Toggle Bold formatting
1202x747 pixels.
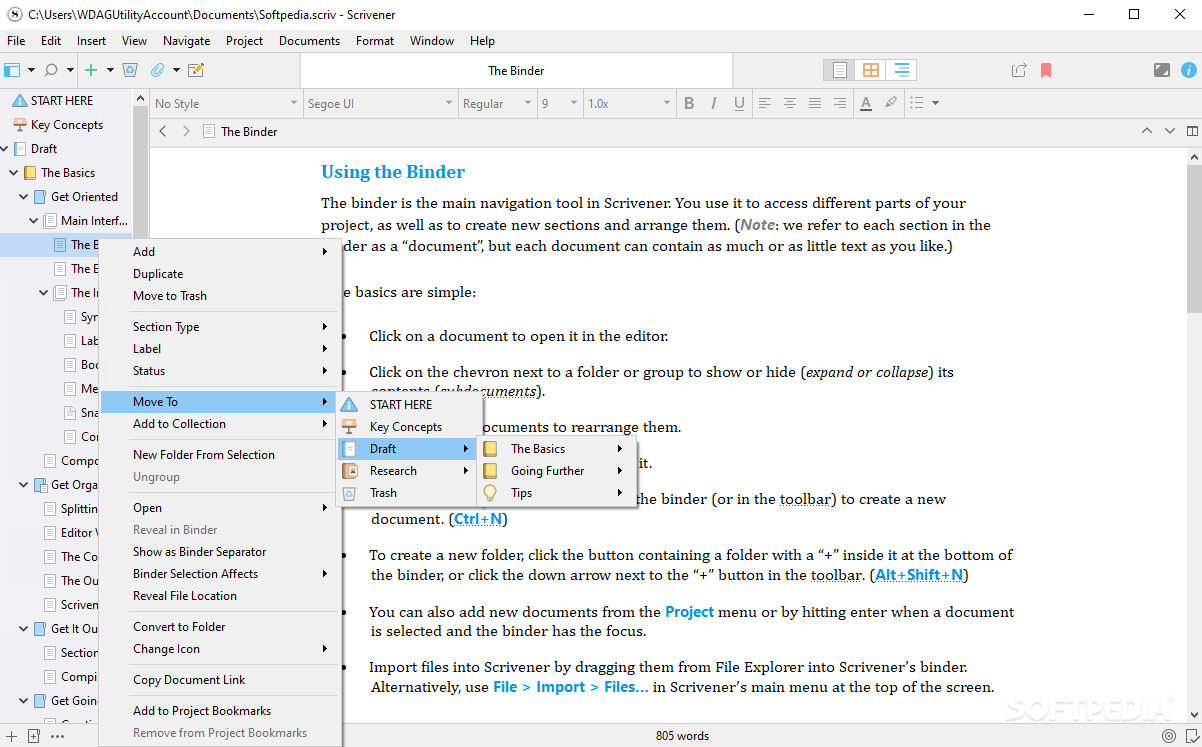click(x=689, y=103)
